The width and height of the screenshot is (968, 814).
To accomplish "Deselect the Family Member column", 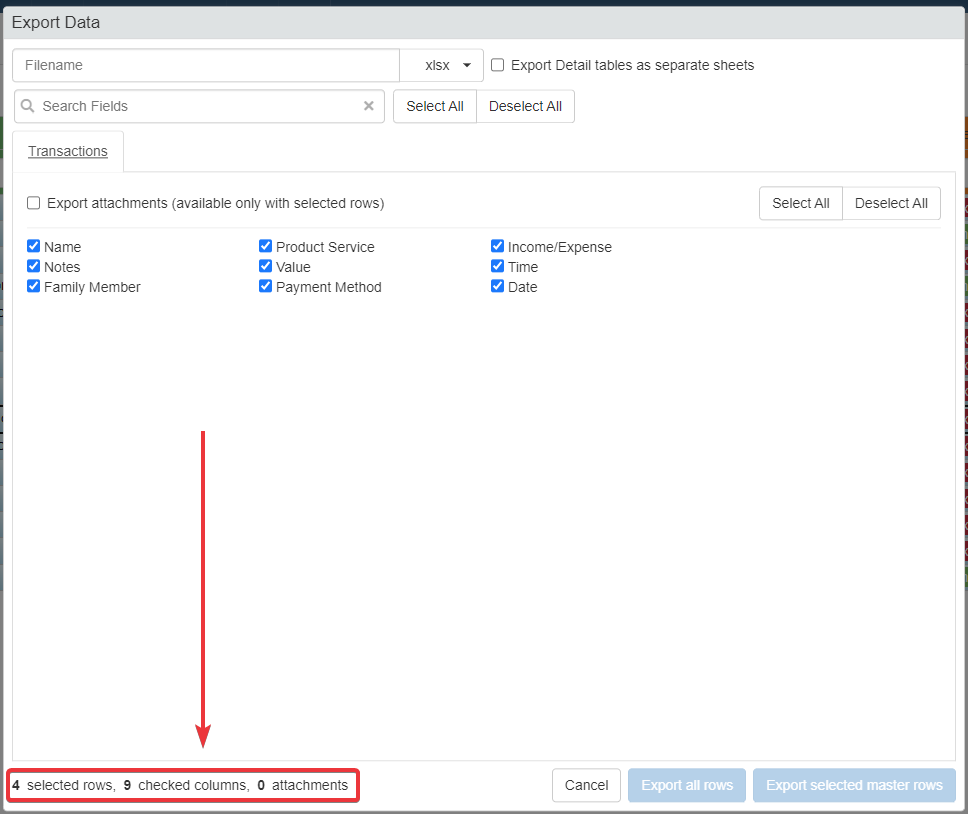I will (x=34, y=287).
